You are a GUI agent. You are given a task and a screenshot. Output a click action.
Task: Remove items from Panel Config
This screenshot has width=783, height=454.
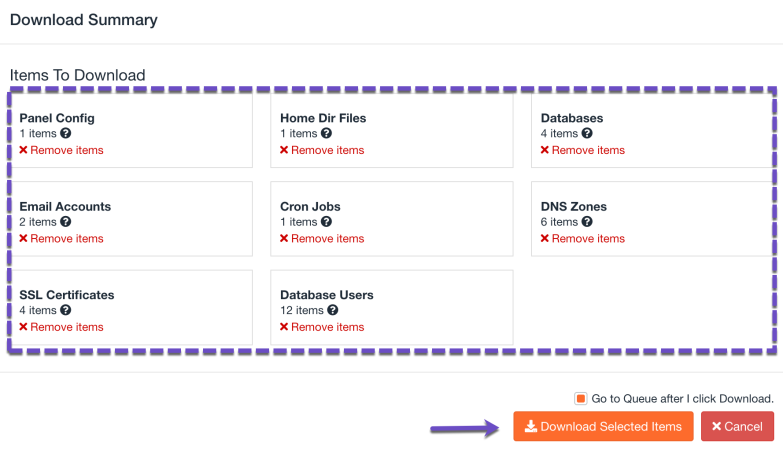pos(61,150)
